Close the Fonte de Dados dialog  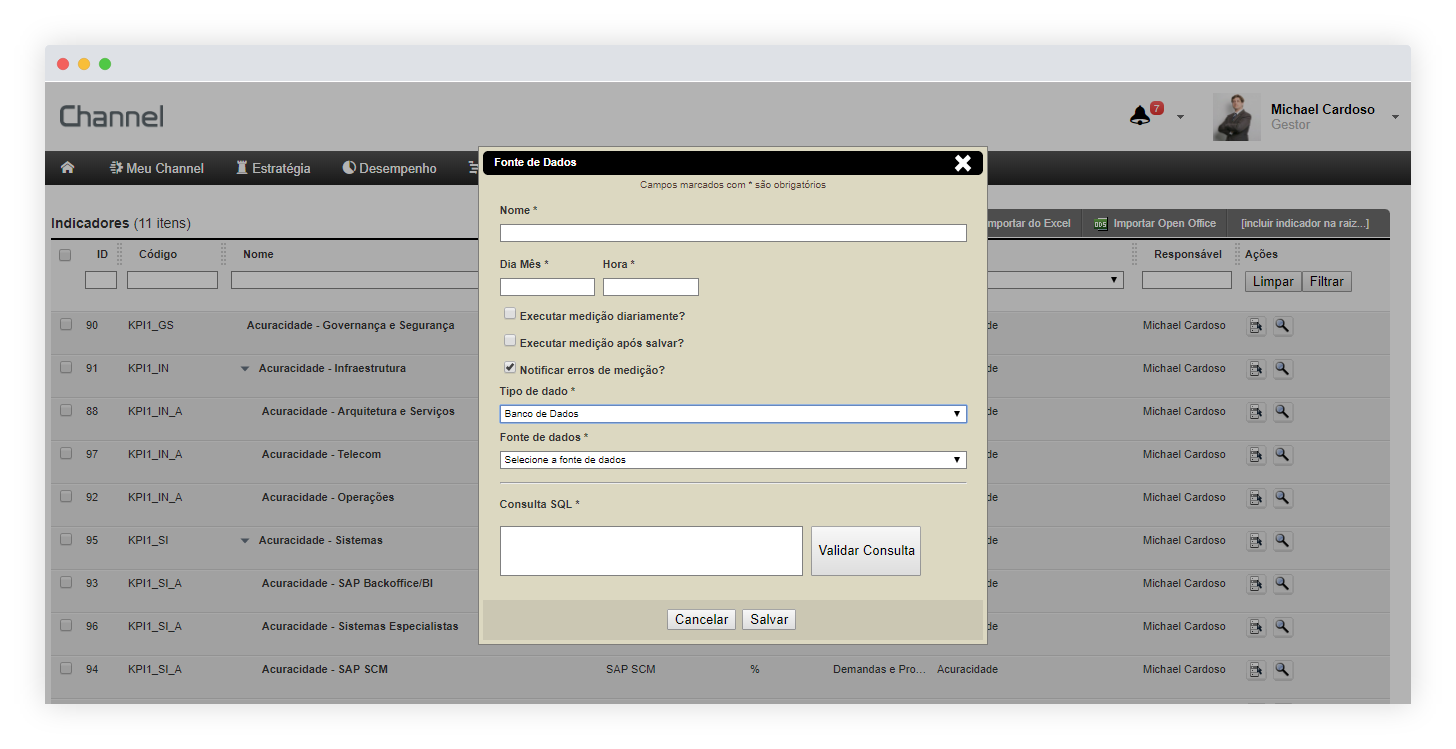(x=962, y=163)
